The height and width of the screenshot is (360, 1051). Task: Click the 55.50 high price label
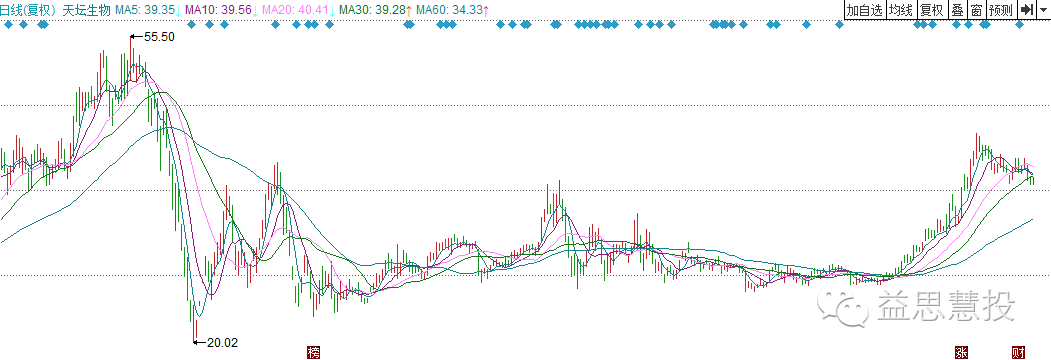(x=159, y=38)
